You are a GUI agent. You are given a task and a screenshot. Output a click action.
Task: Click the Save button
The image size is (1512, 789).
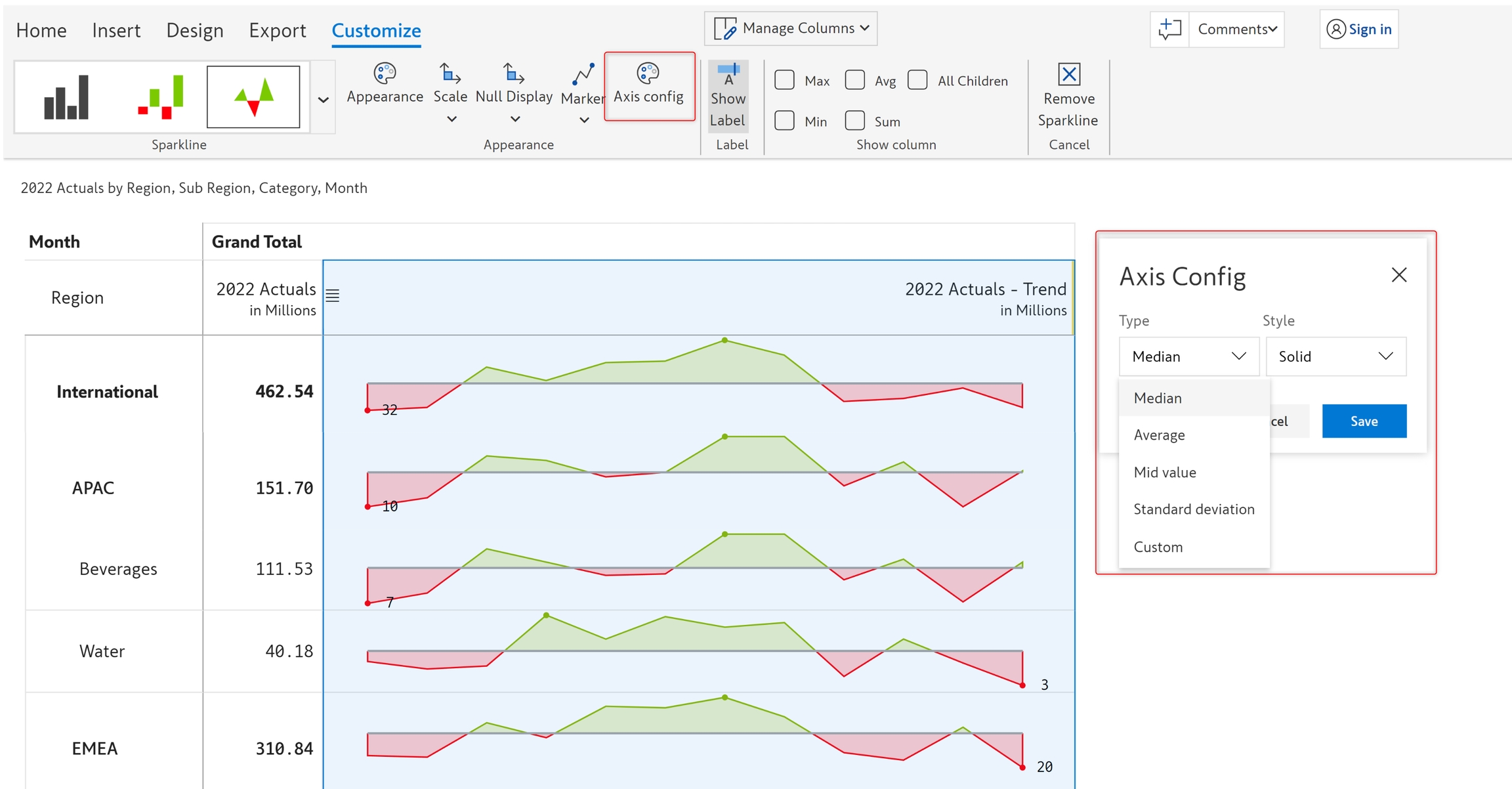(1364, 421)
